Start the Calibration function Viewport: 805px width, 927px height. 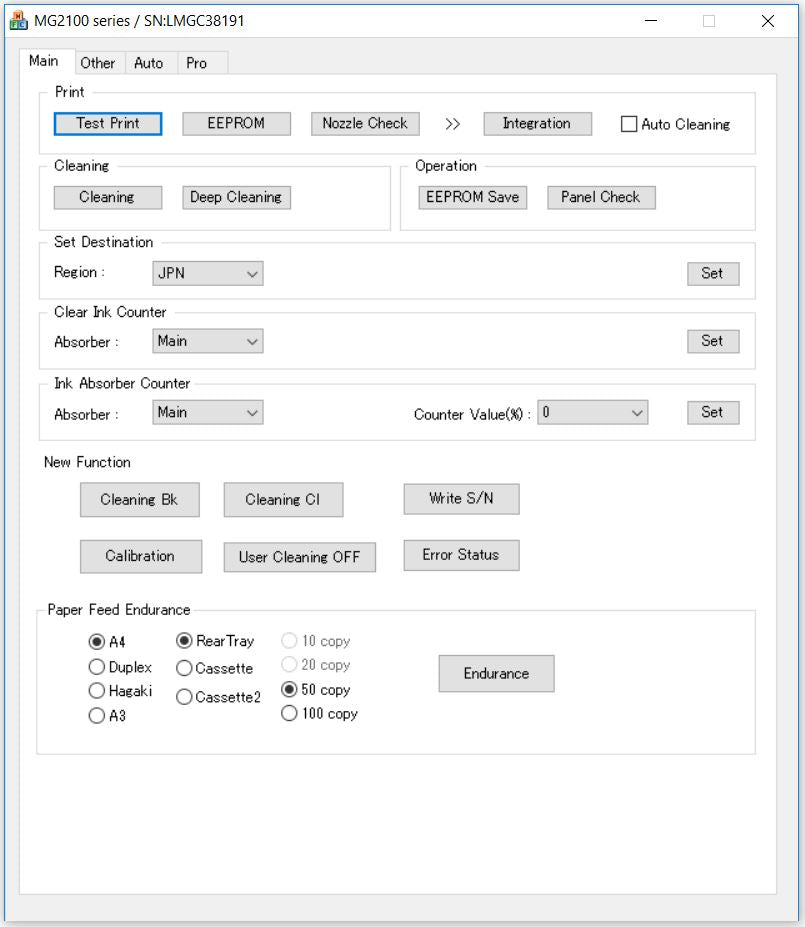[141, 556]
